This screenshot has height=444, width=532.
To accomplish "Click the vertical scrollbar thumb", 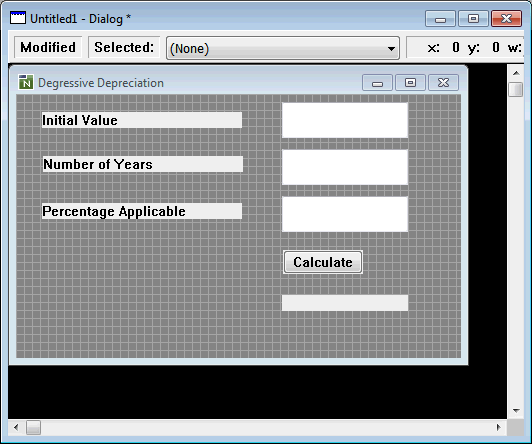I will point(516,90).
